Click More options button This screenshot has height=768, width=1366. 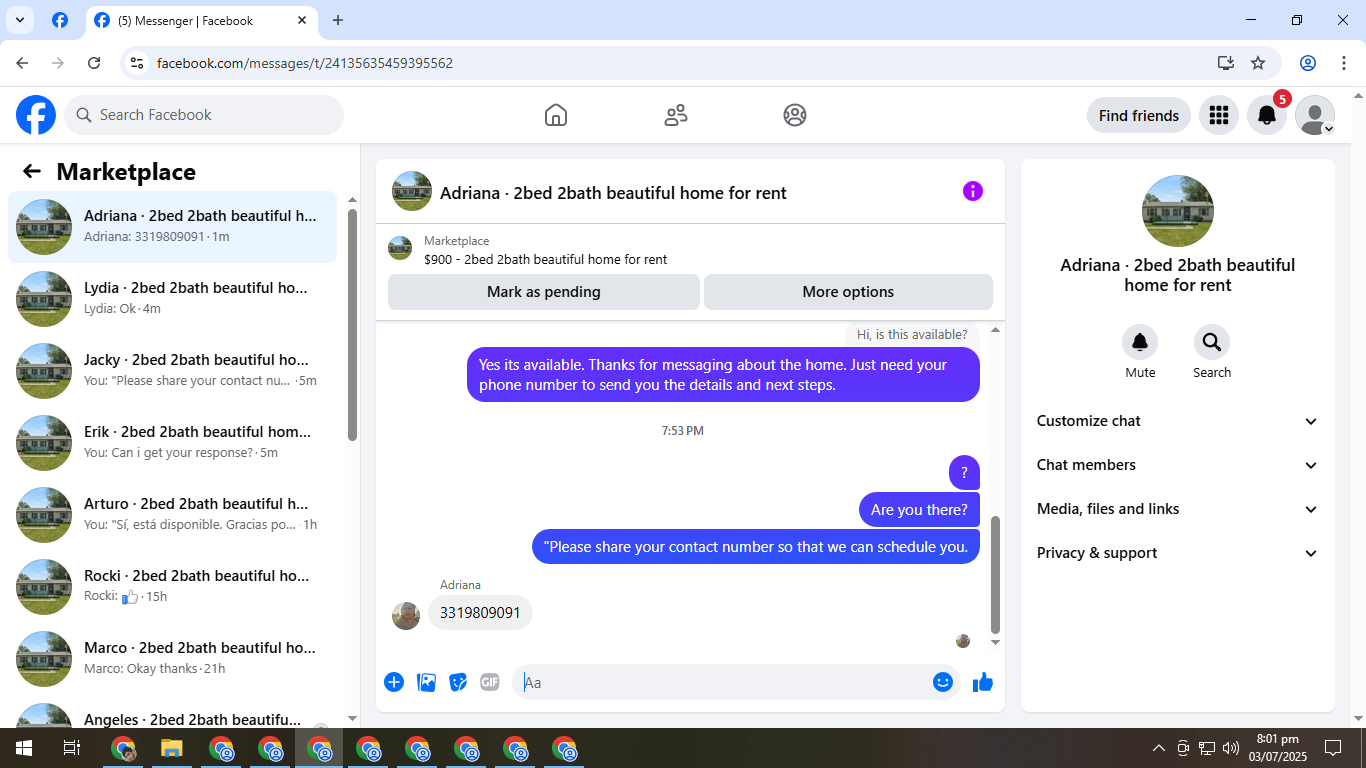848,292
